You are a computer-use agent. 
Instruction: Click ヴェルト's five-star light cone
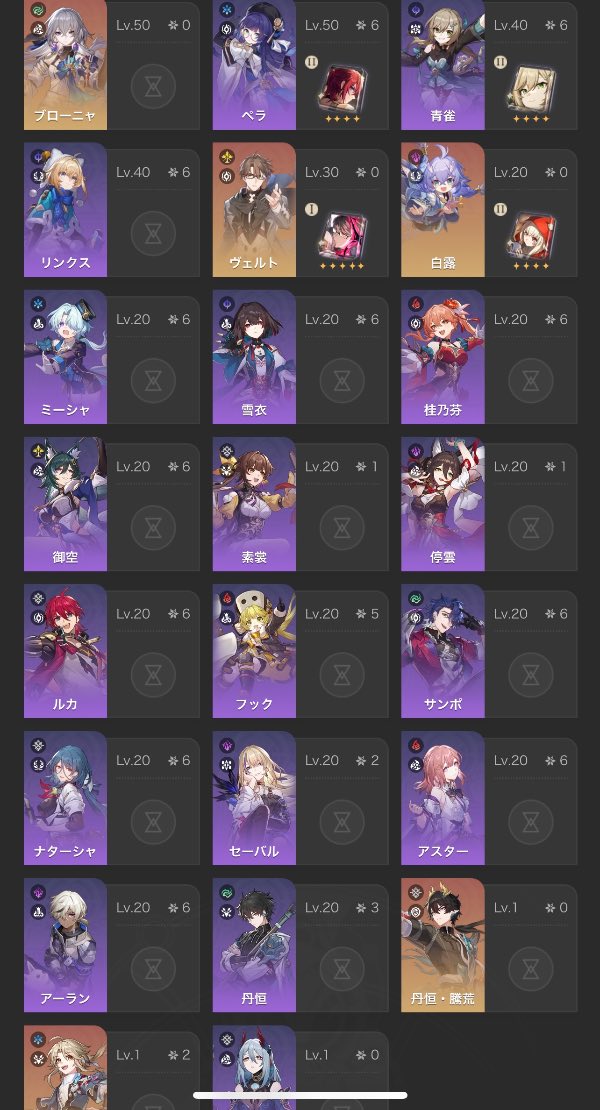tap(342, 234)
